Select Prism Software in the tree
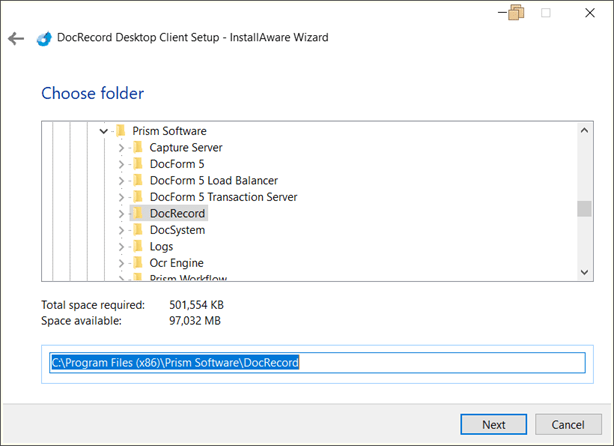The height and width of the screenshot is (446, 614). [169, 131]
